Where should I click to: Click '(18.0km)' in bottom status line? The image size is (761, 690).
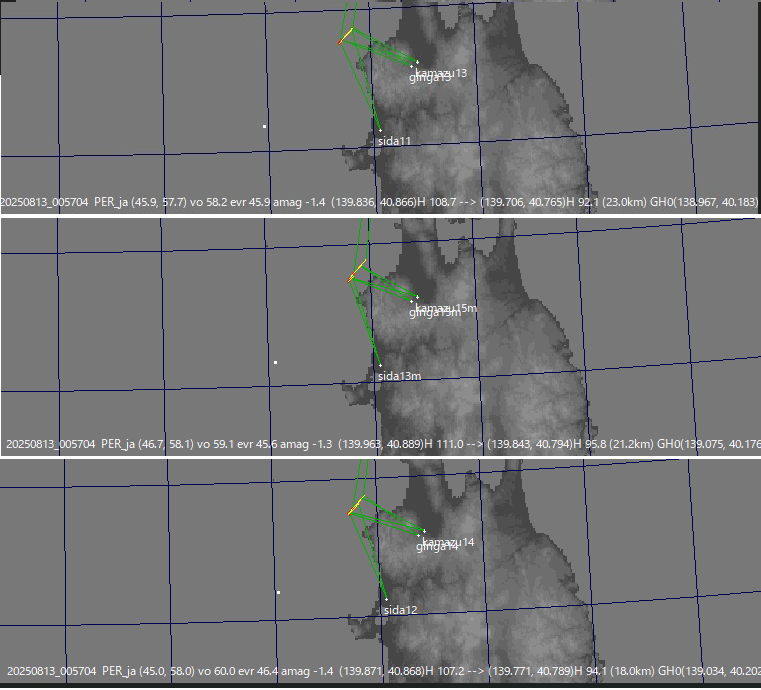[x=632, y=671]
